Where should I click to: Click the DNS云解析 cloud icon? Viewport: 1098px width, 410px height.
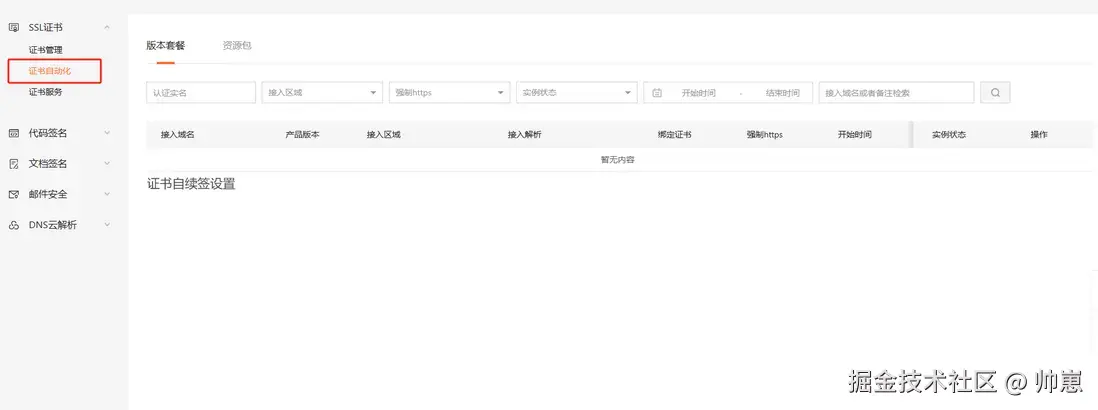13,225
